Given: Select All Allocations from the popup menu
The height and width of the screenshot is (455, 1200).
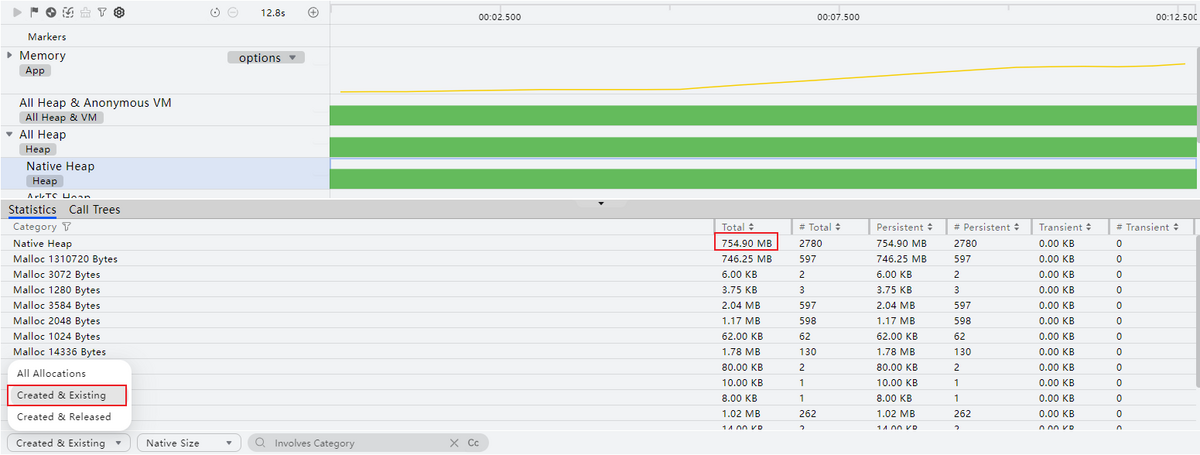Looking at the screenshot, I should tap(58, 373).
